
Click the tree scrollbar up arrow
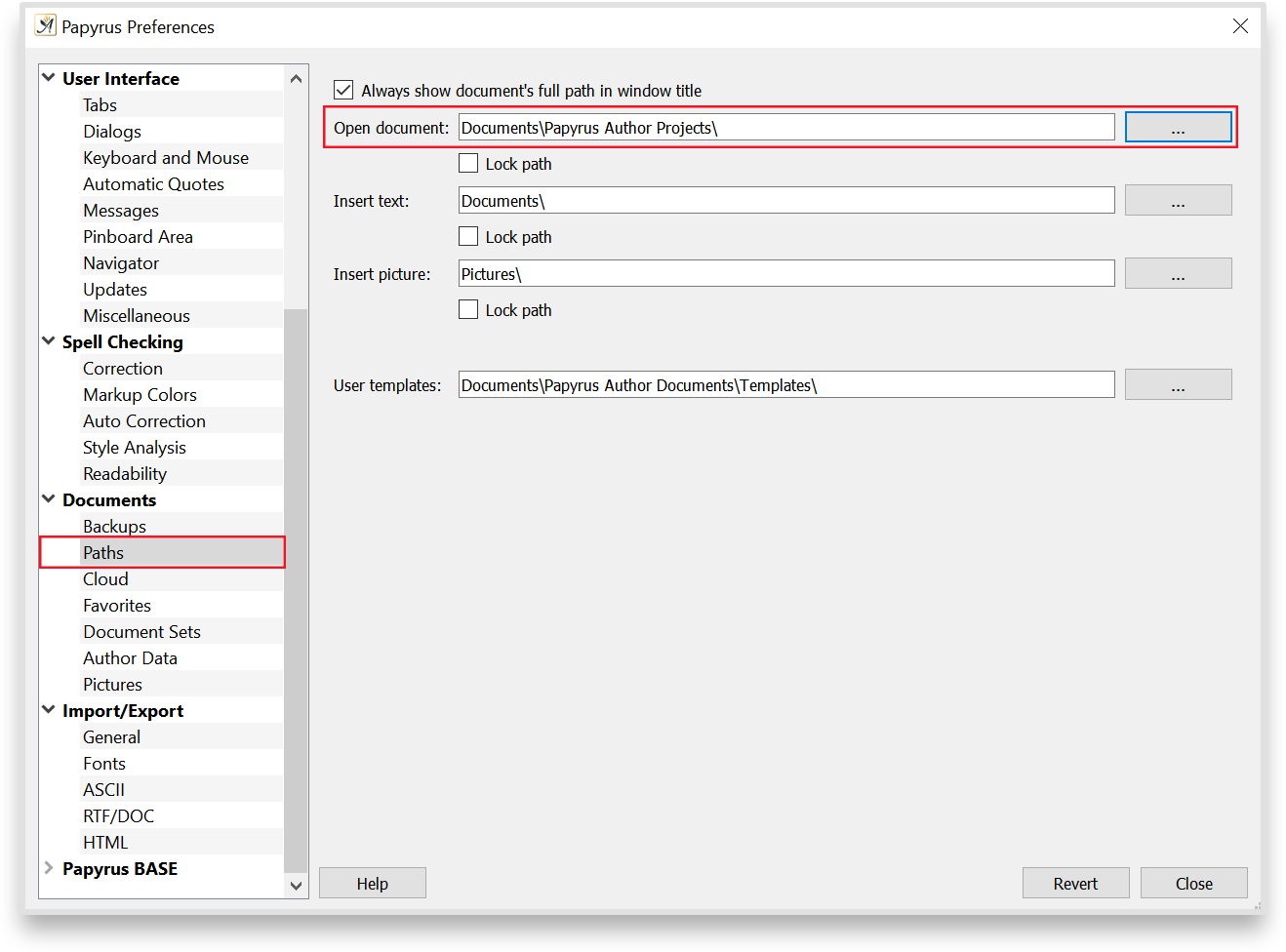tap(296, 78)
